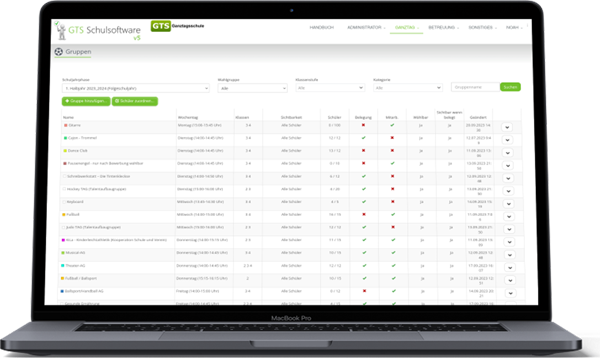The image size is (600, 360).
Task: Open the BETREUUNG menu
Action: click(x=443, y=28)
